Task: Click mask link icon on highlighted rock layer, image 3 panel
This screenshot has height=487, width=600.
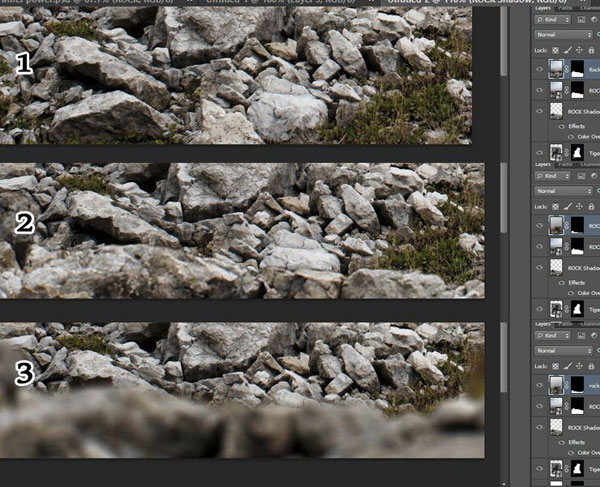Action: click(567, 385)
